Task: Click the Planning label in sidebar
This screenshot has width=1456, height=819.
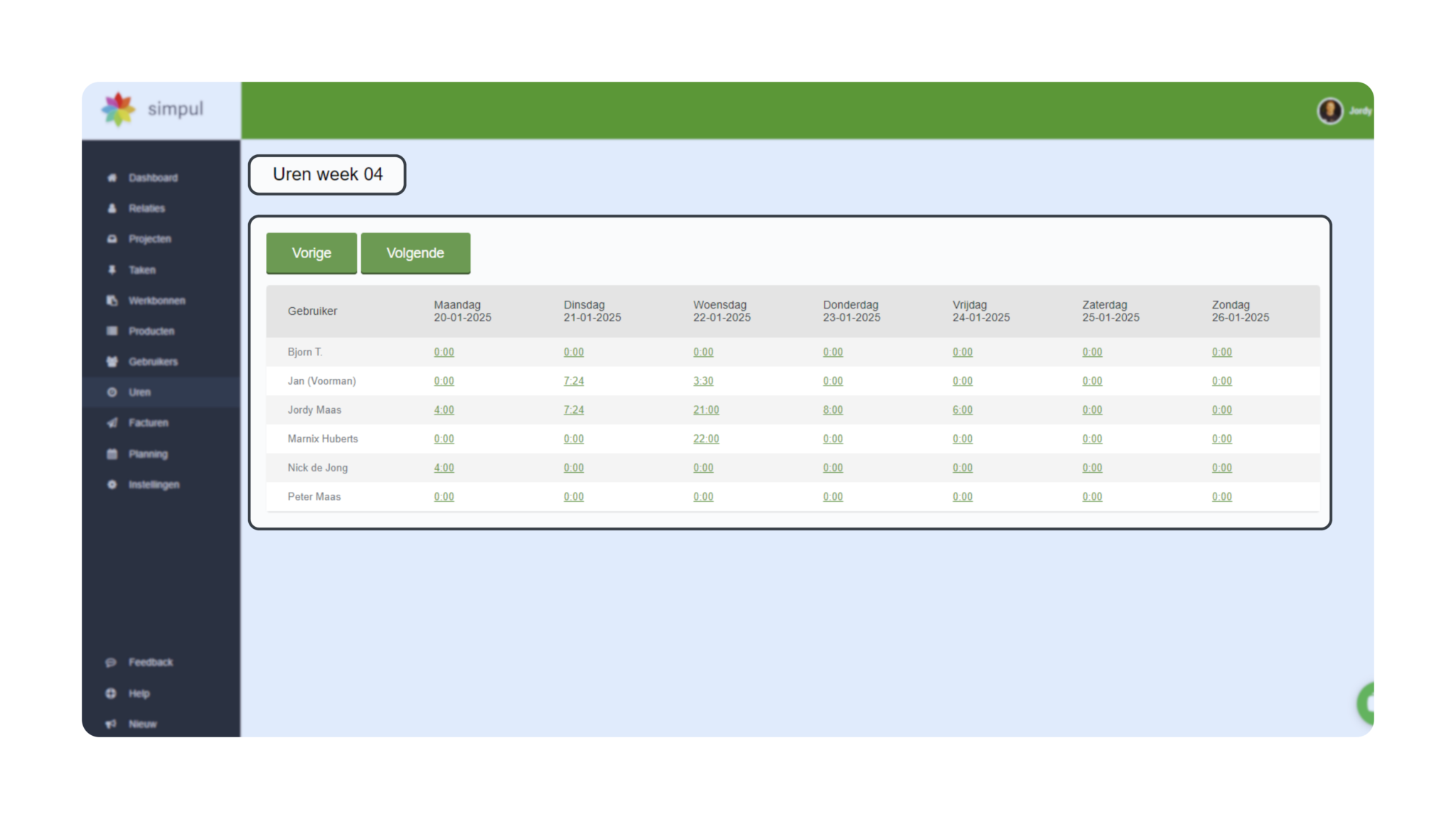Action: (x=148, y=454)
